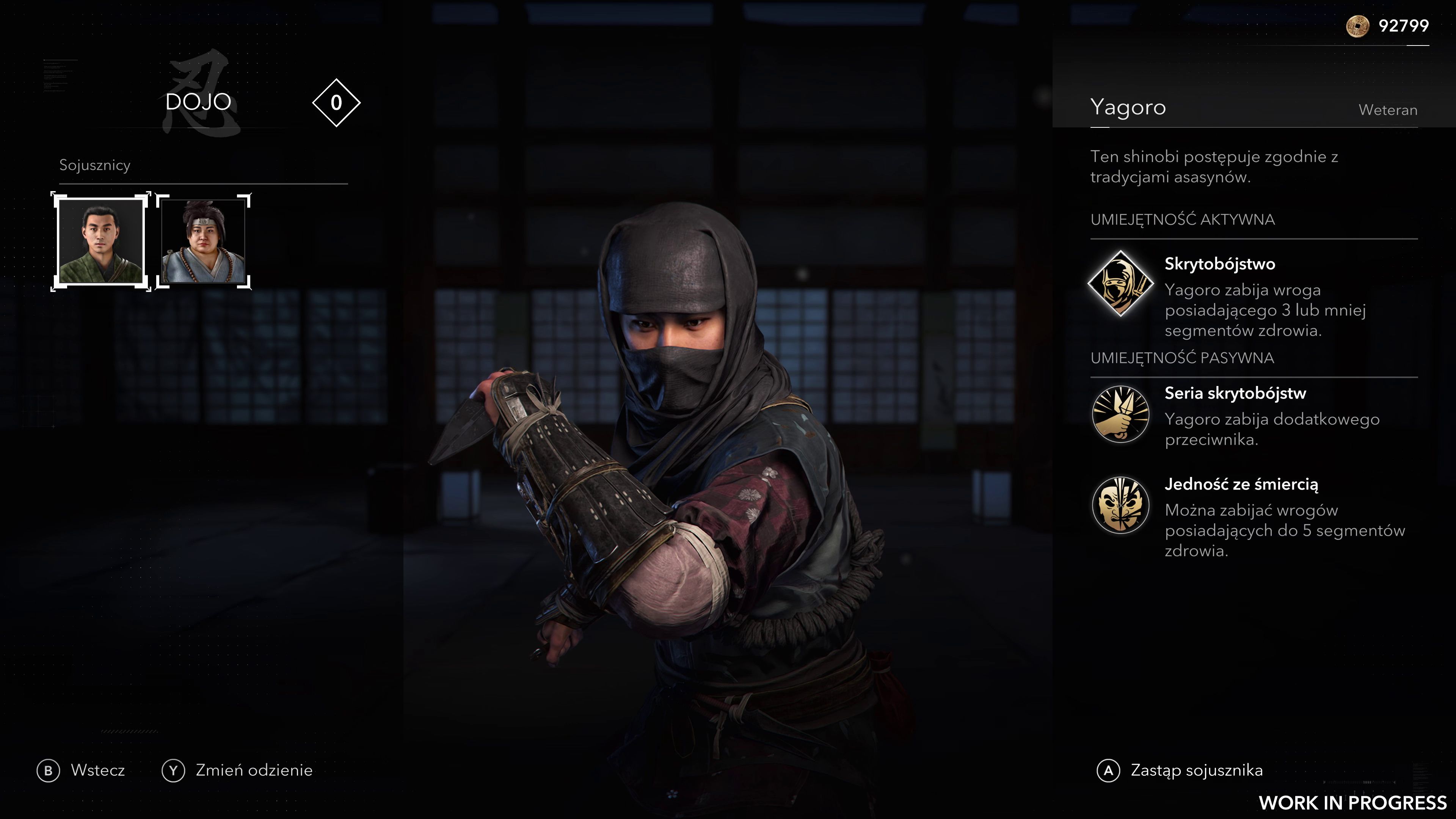Image resolution: width=1456 pixels, height=819 pixels.
Task: Click the Umiejętność pasywna section header
Action: click(1182, 358)
